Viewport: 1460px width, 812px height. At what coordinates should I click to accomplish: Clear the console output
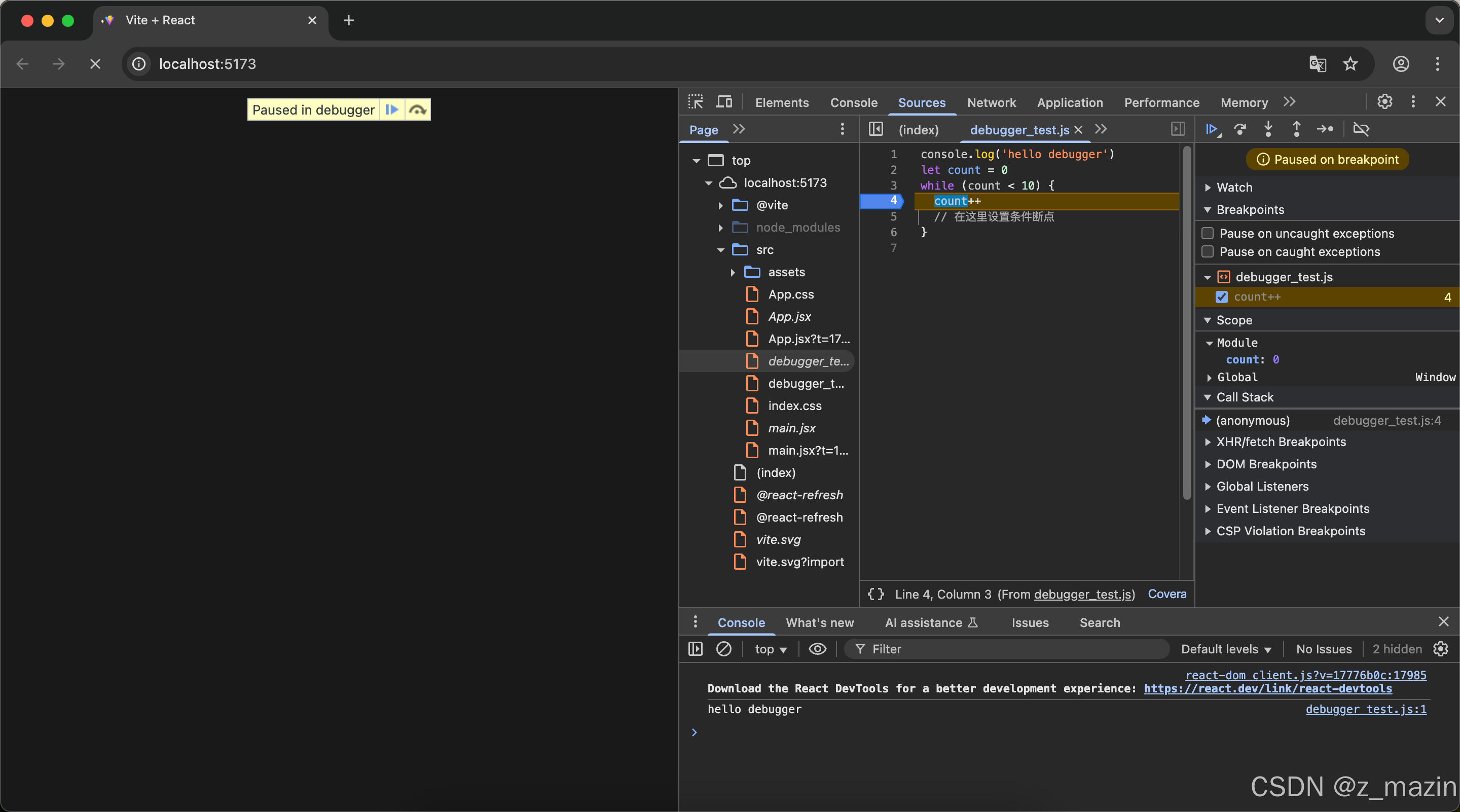point(723,649)
